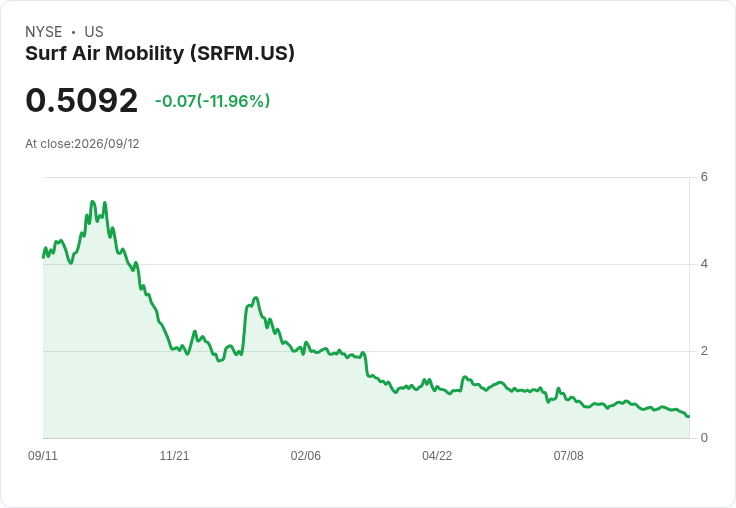The width and height of the screenshot is (736, 508).
Task: Click the 6 y-axis price label
Action: click(704, 177)
